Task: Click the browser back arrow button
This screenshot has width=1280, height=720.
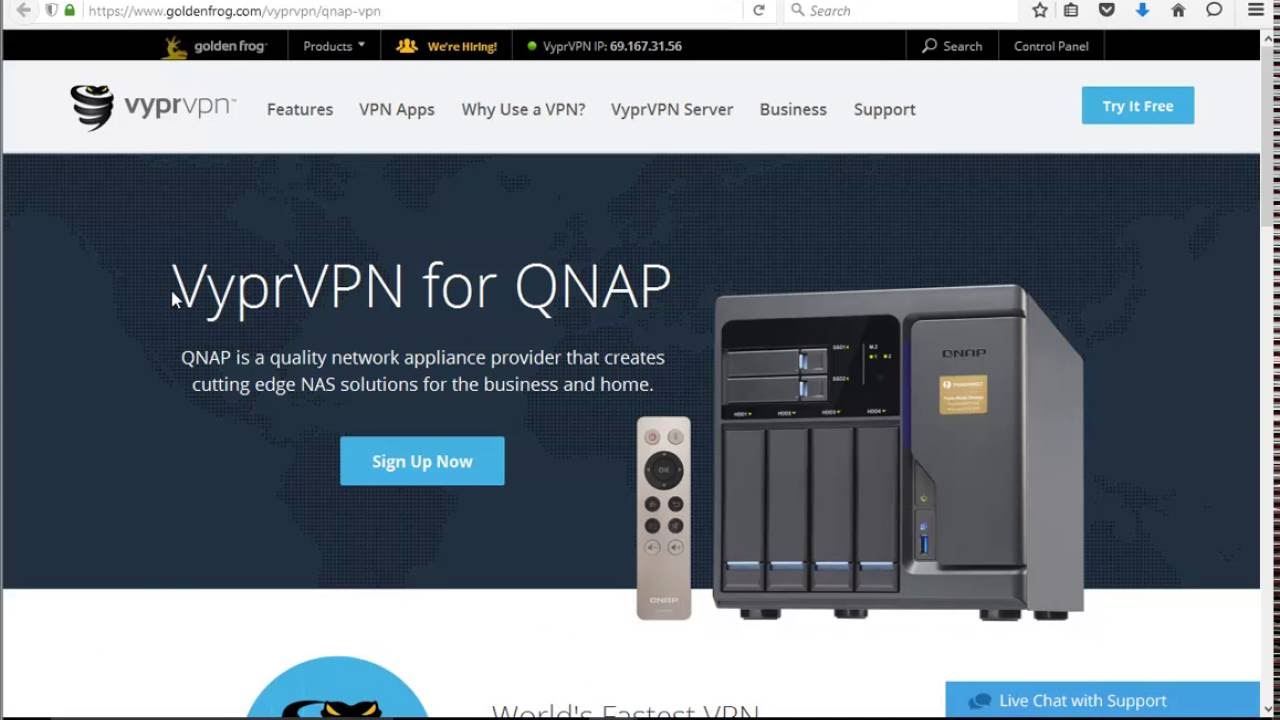Action: tap(23, 10)
